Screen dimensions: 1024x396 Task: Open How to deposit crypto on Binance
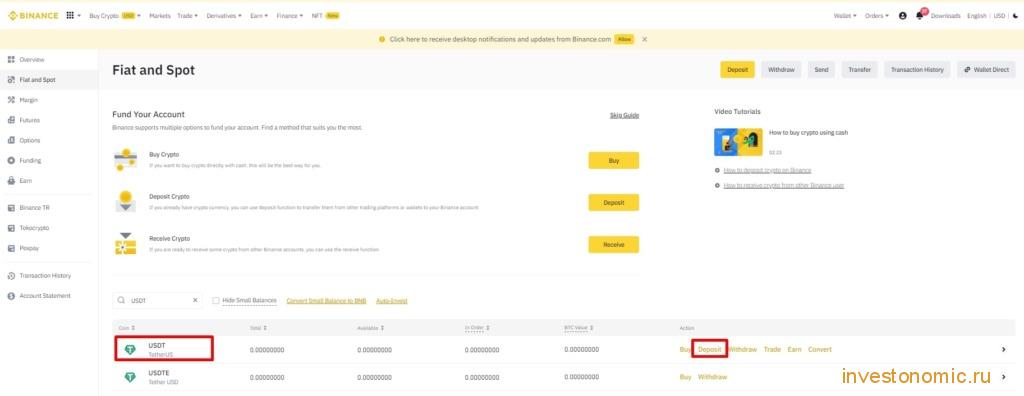767,170
